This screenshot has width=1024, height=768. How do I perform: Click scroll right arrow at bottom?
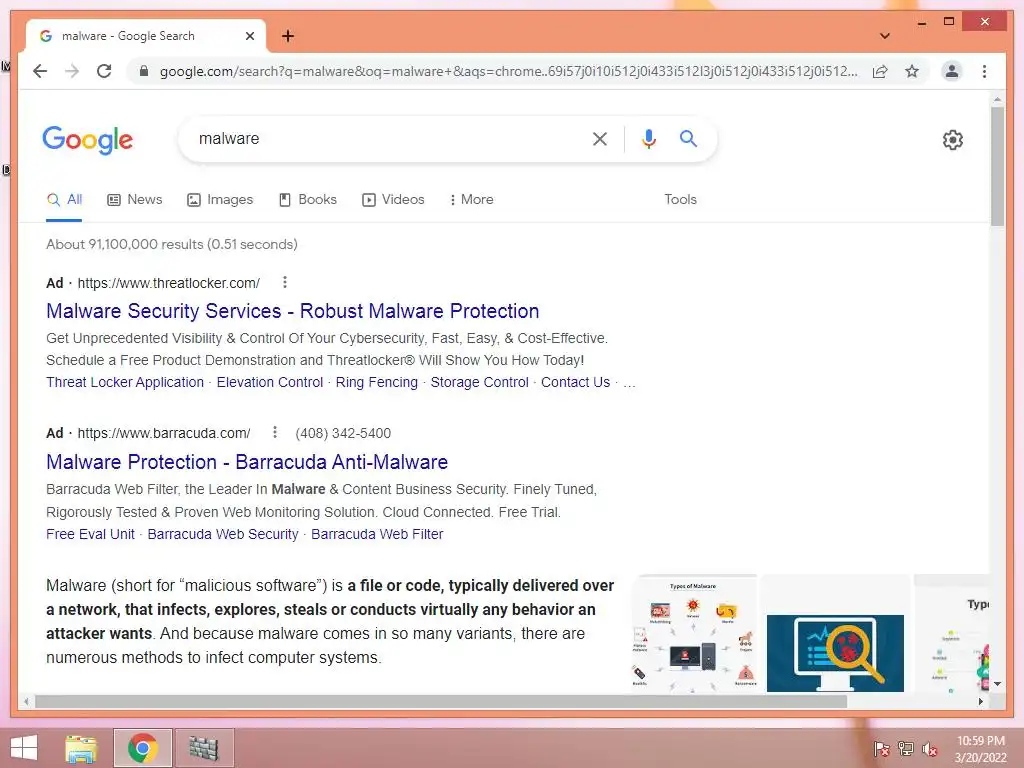(x=980, y=702)
